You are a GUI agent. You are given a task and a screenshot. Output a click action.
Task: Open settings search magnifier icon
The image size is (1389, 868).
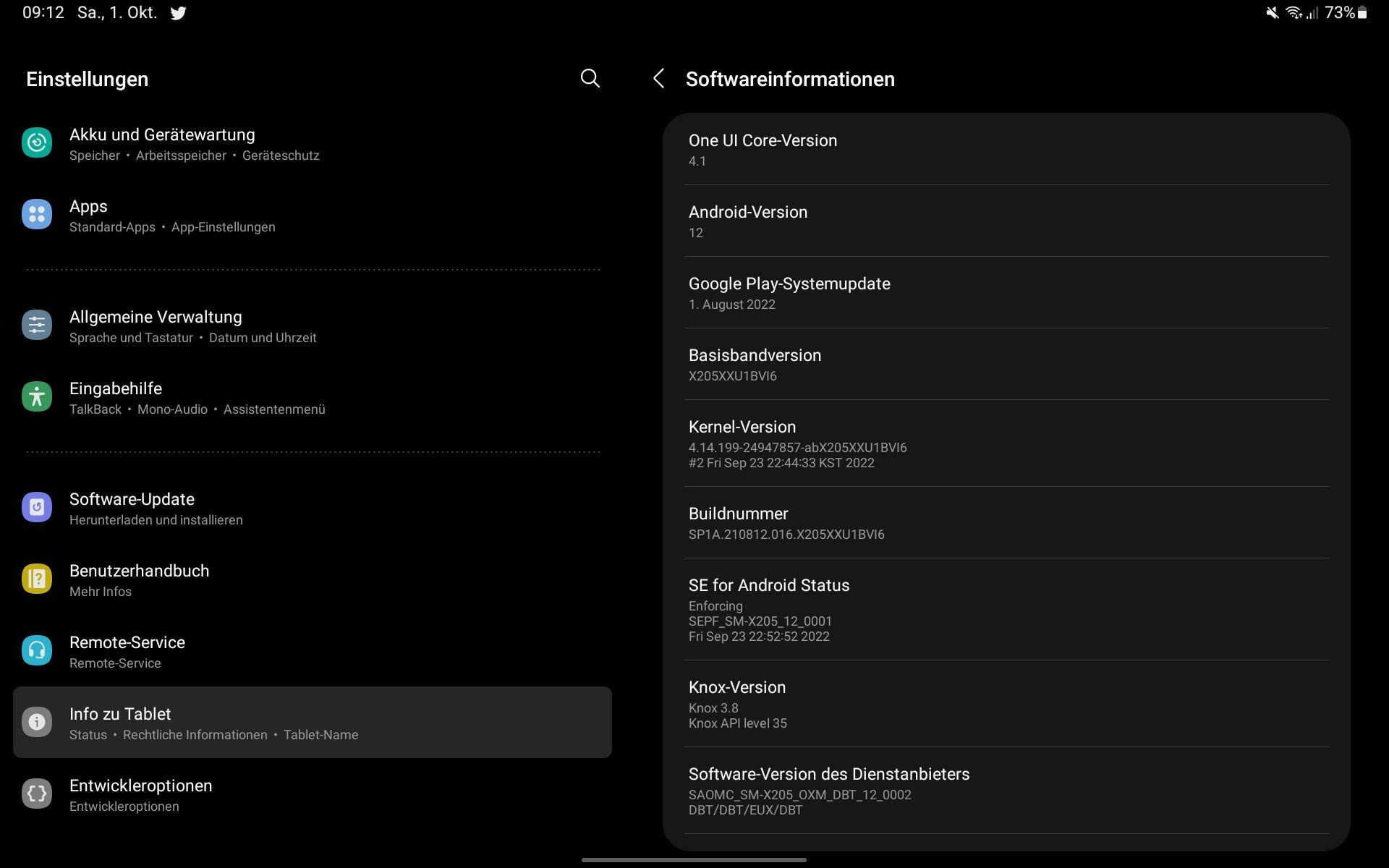pos(590,78)
